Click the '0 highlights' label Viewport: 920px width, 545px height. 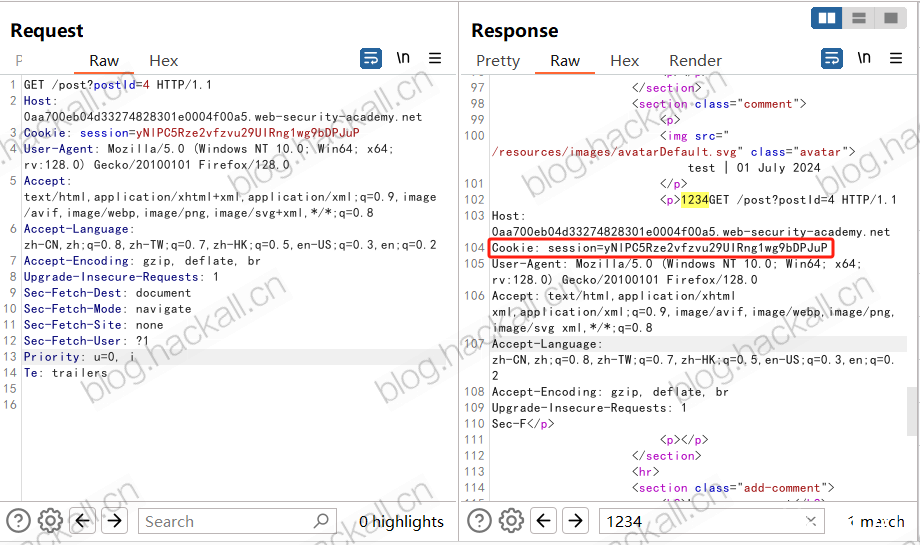pos(401,522)
